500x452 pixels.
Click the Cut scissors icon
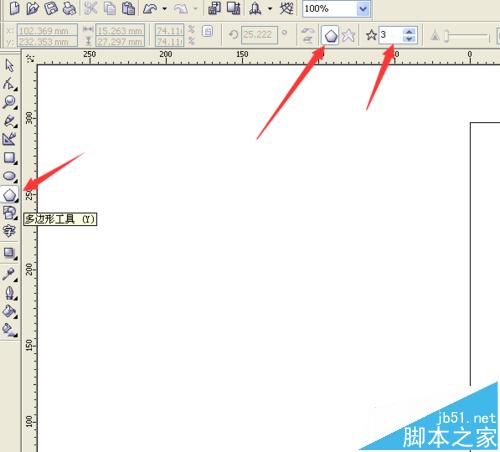click(90, 8)
